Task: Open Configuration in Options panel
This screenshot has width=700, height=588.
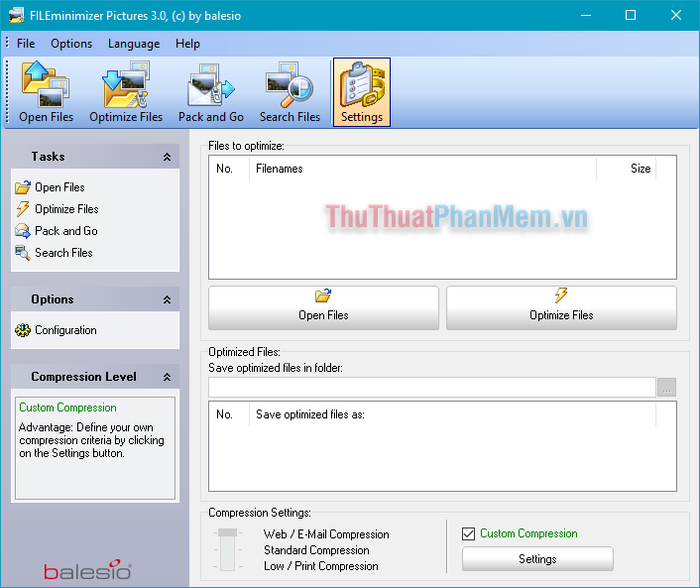Action: pyautogui.click(x=56, y=330)
